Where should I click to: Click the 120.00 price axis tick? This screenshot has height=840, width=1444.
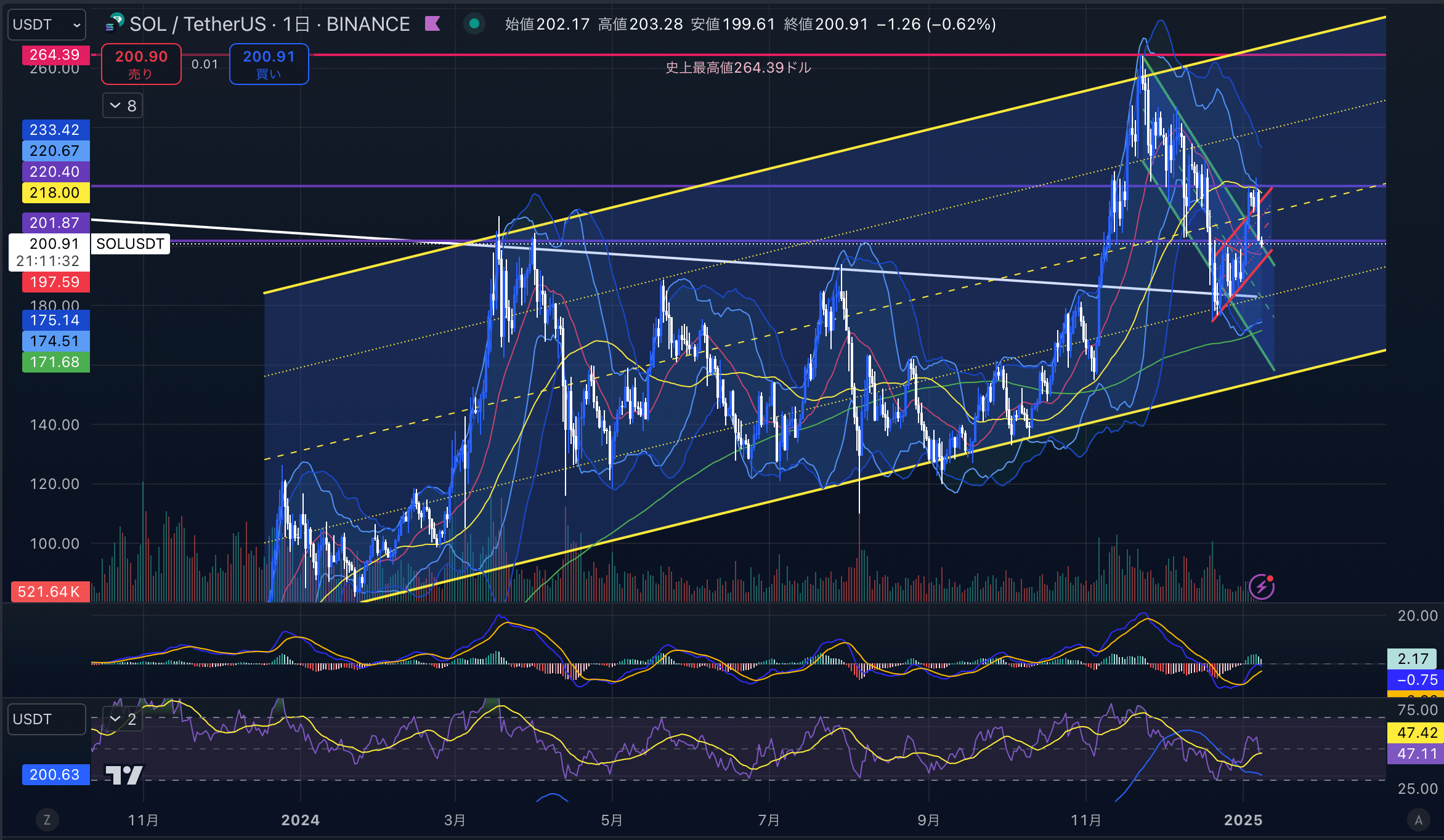tap(55, 484)
